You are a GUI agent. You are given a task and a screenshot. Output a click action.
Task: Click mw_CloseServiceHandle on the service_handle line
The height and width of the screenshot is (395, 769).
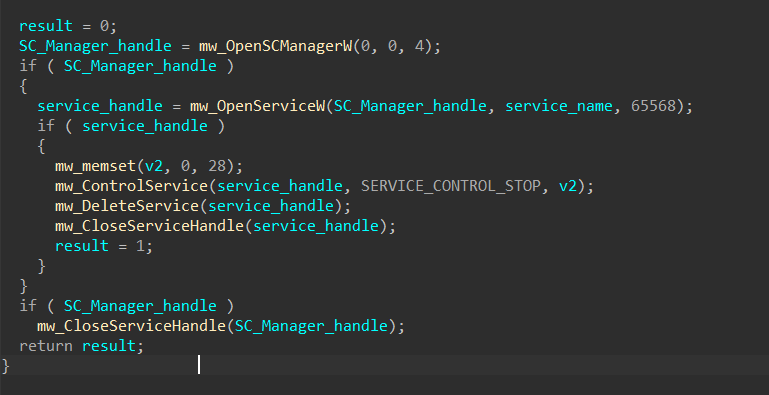(149, 226)
